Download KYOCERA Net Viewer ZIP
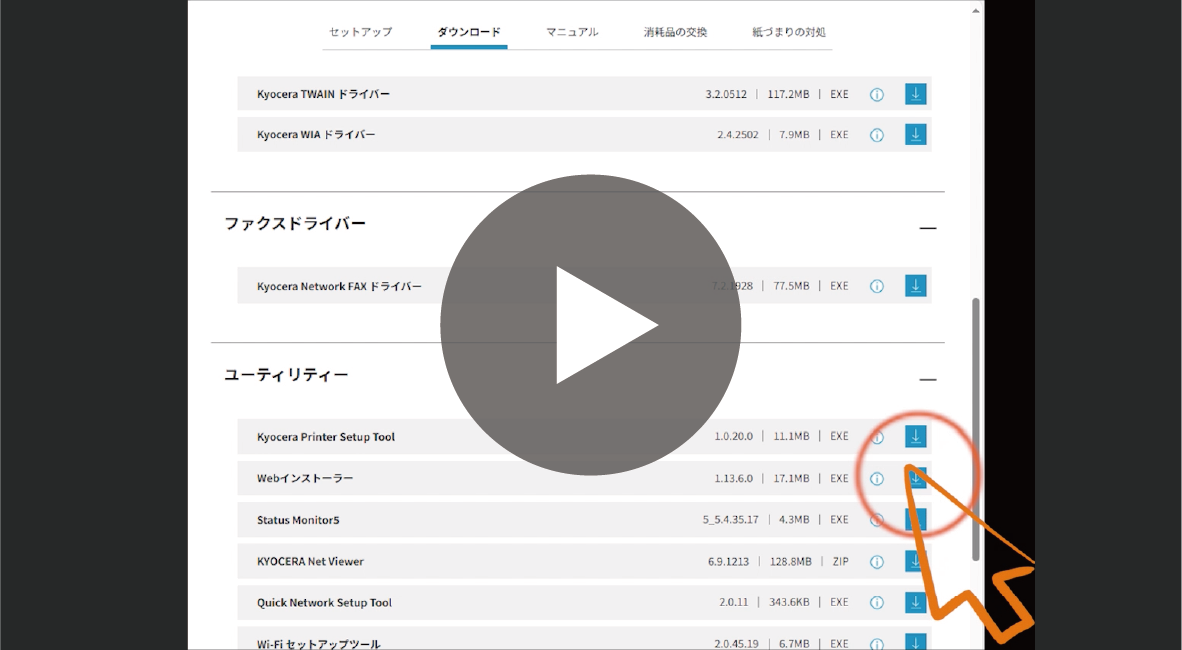The height and width of the screenshot is (650, 1182). pos(915,561)
